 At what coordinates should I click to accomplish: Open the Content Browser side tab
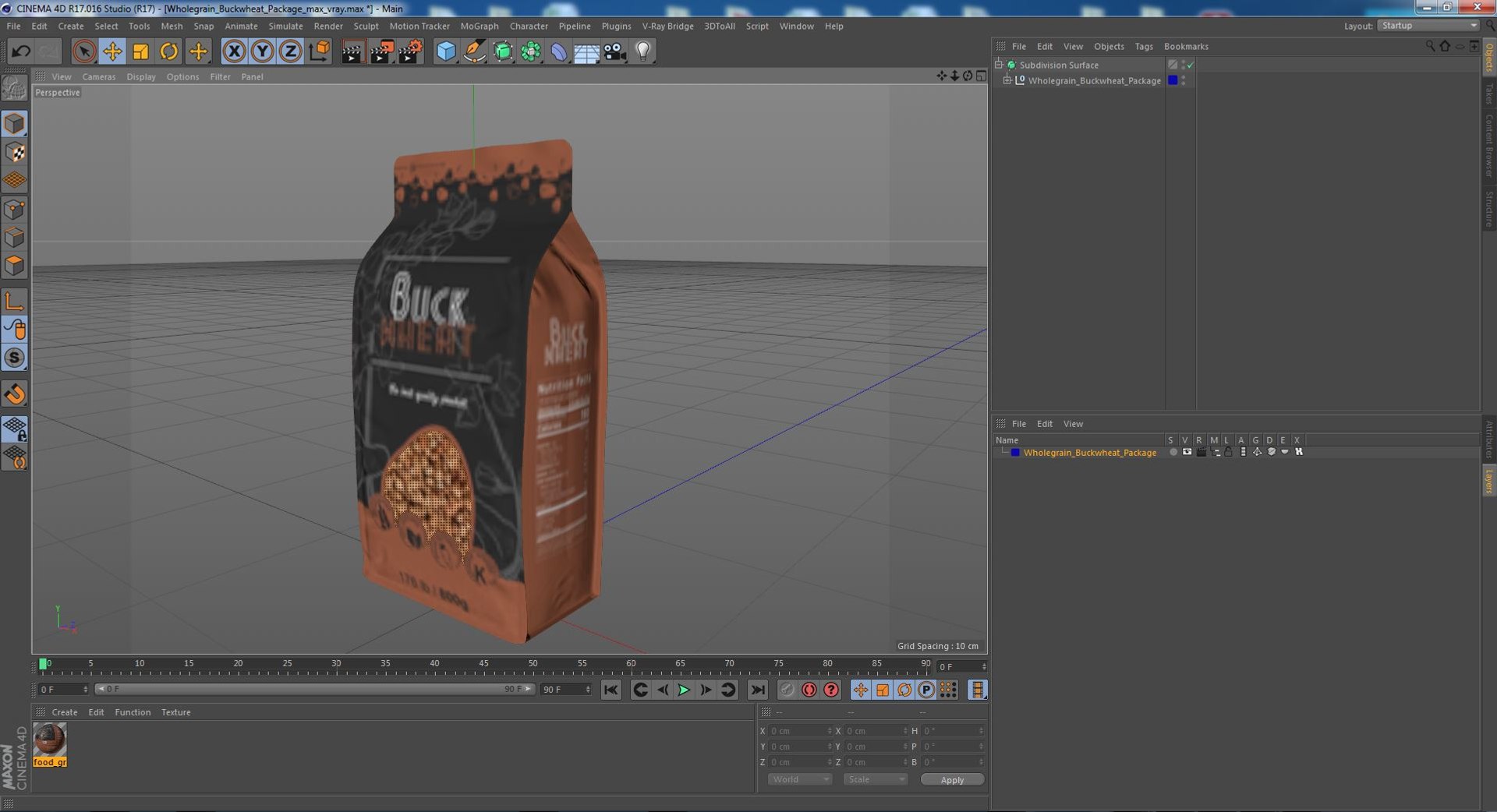(x=1488, y=146)
